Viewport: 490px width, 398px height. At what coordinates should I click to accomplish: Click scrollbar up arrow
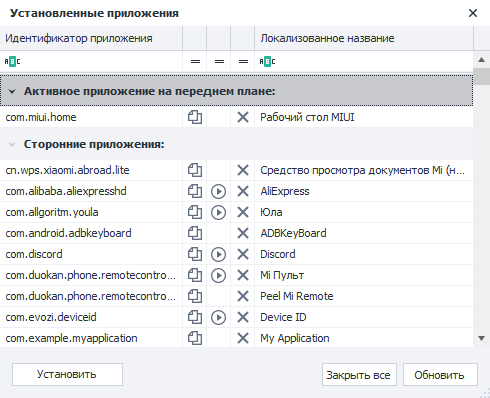click(x=481, y=60)
